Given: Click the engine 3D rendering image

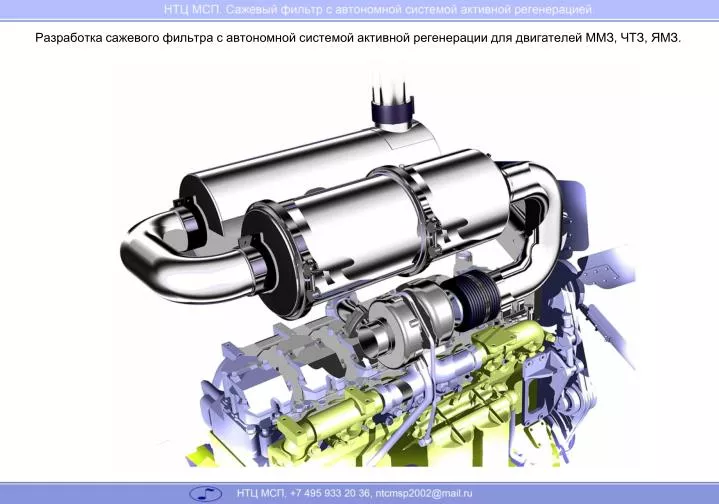Looking at the screenshot, I should point(376,266).
